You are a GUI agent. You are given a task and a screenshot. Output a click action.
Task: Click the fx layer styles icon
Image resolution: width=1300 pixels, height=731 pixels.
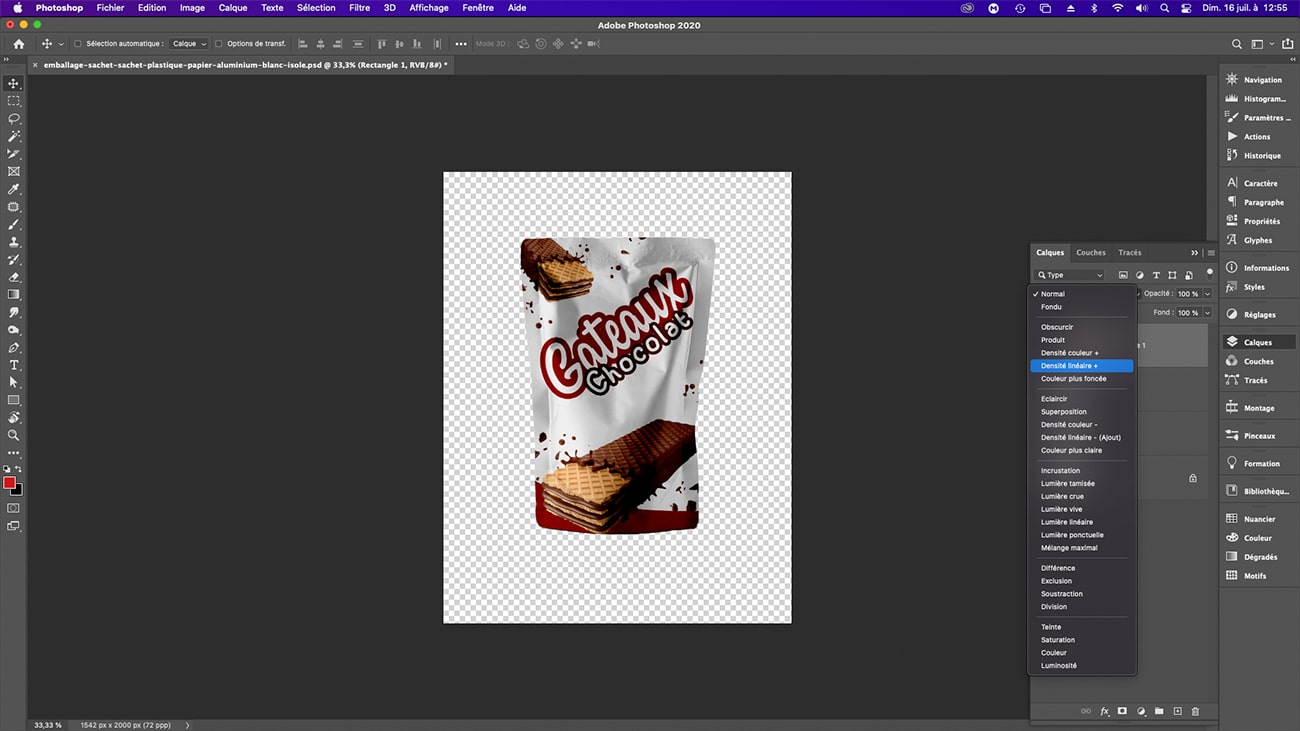tap(1104, 711)
